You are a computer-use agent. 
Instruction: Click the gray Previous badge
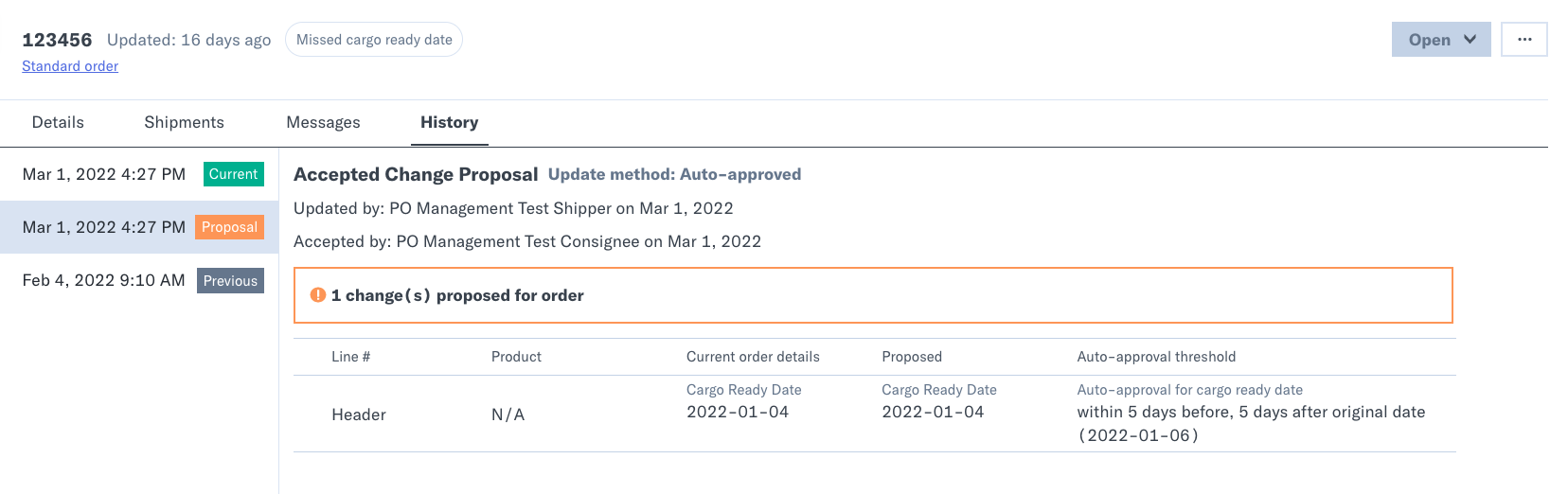point(230,281)
